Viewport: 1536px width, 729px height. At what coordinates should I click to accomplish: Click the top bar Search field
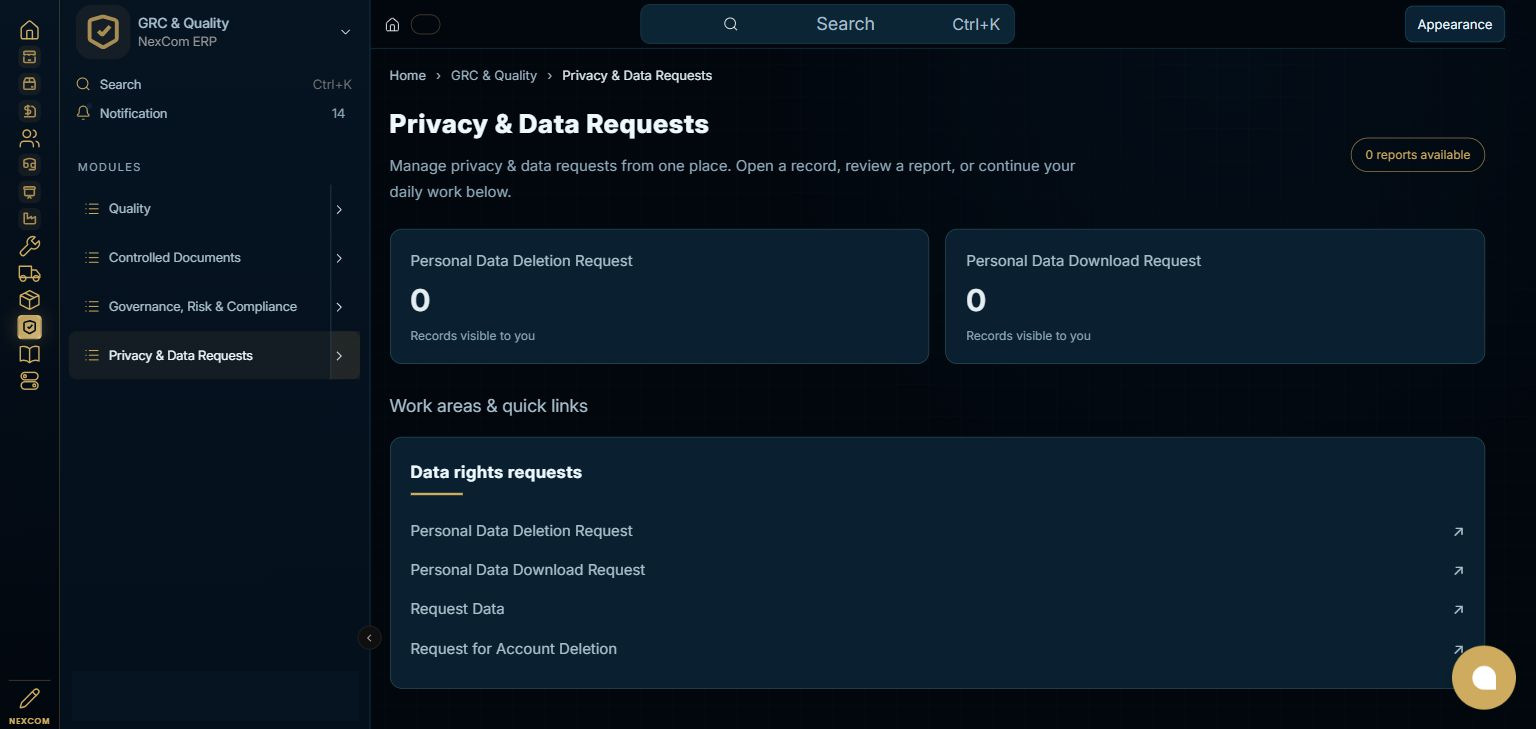tap(827, 24)
